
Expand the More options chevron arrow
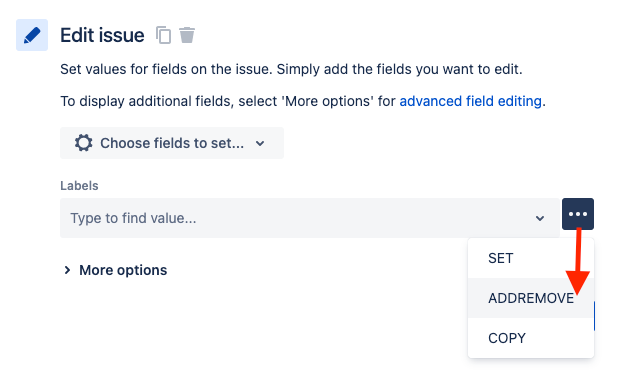[x=67, y=270]
